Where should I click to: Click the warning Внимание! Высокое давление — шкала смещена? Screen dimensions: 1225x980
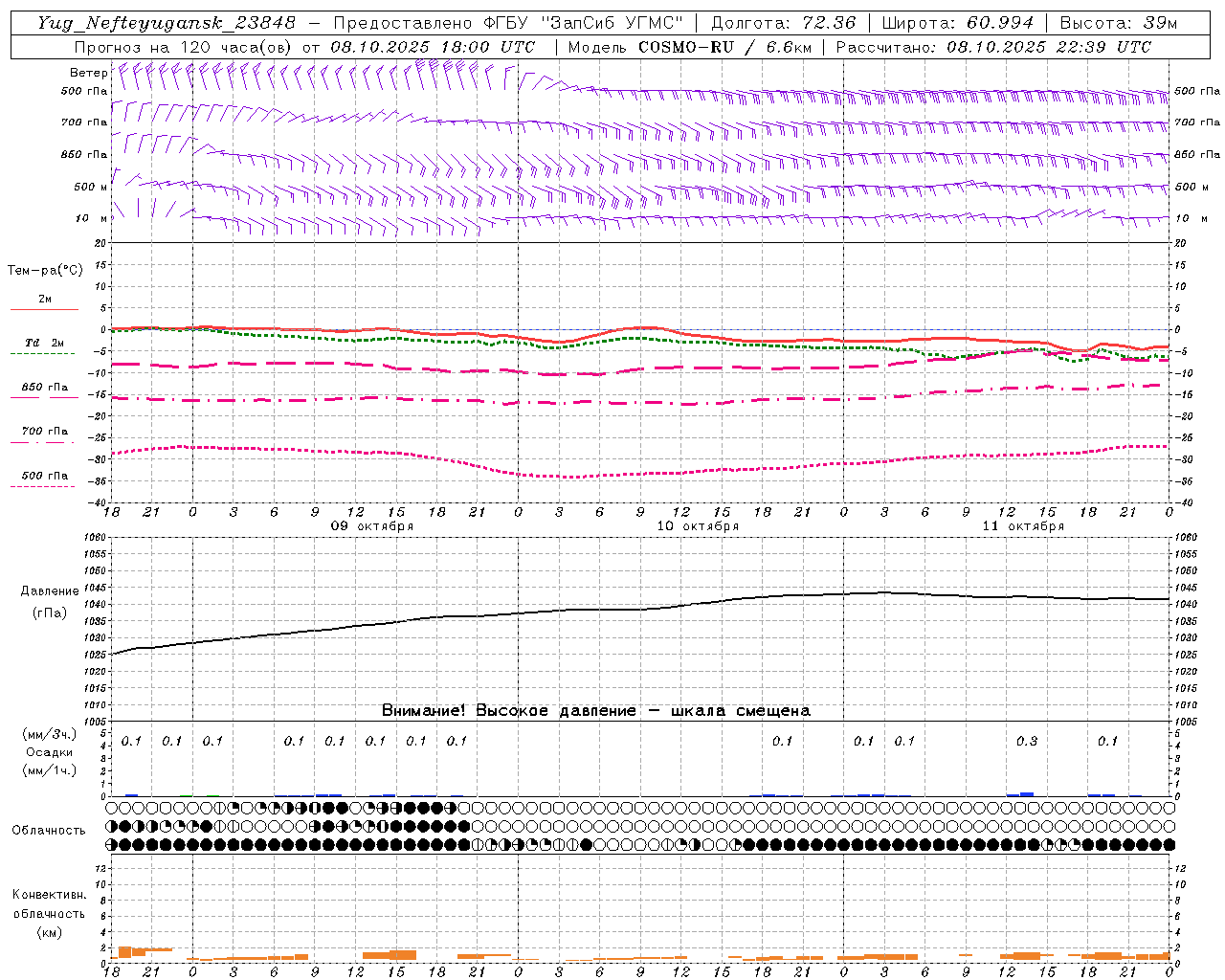pos(595,710)
